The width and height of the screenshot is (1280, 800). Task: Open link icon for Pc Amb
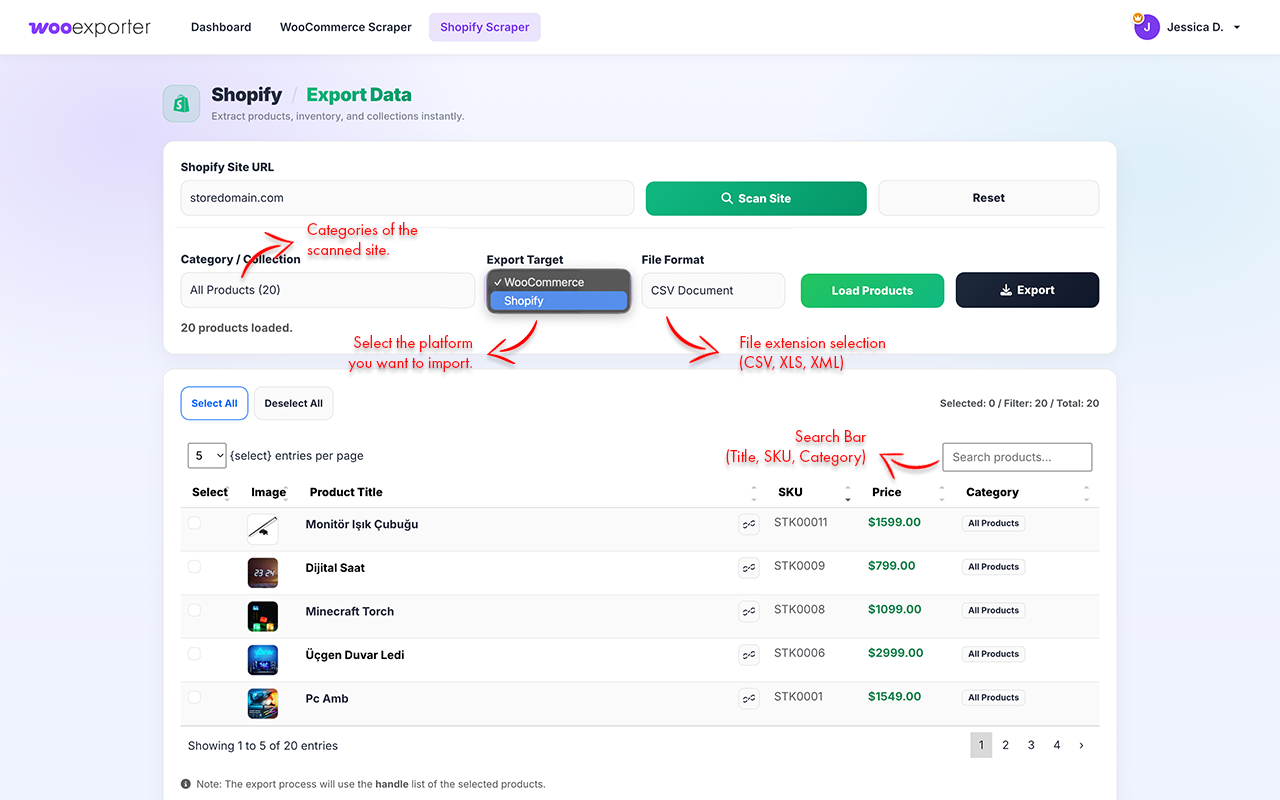pyautogui.click(x=748, y=699)
